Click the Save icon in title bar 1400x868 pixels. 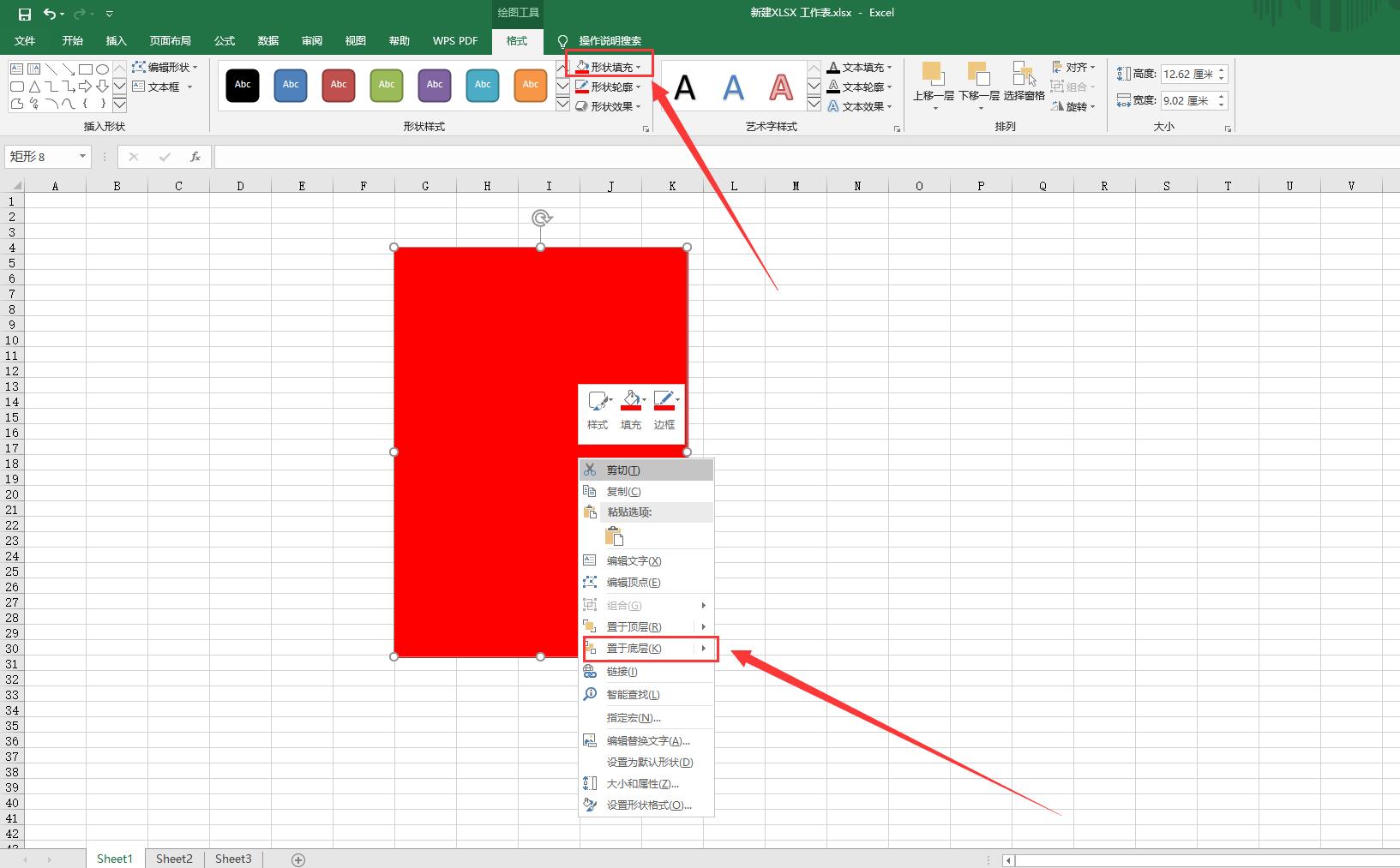(x=25, y=14)
